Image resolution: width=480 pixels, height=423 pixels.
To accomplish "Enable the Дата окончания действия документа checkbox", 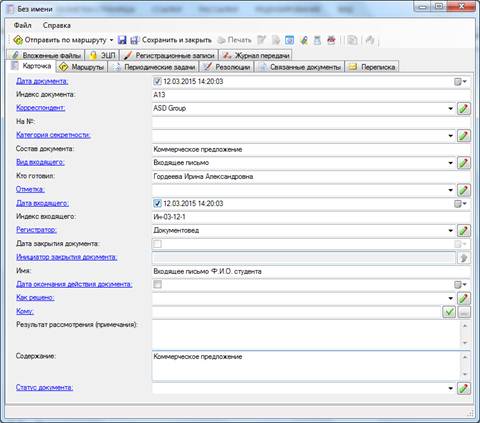I will tap(157, 284).
